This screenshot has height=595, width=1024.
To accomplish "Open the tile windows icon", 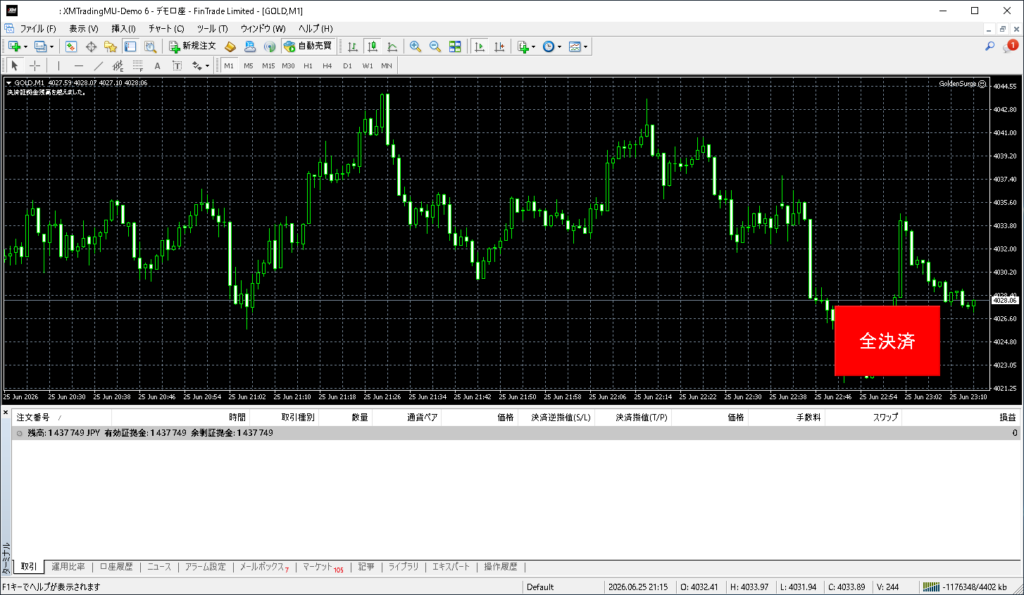I will tap(455, 46).
